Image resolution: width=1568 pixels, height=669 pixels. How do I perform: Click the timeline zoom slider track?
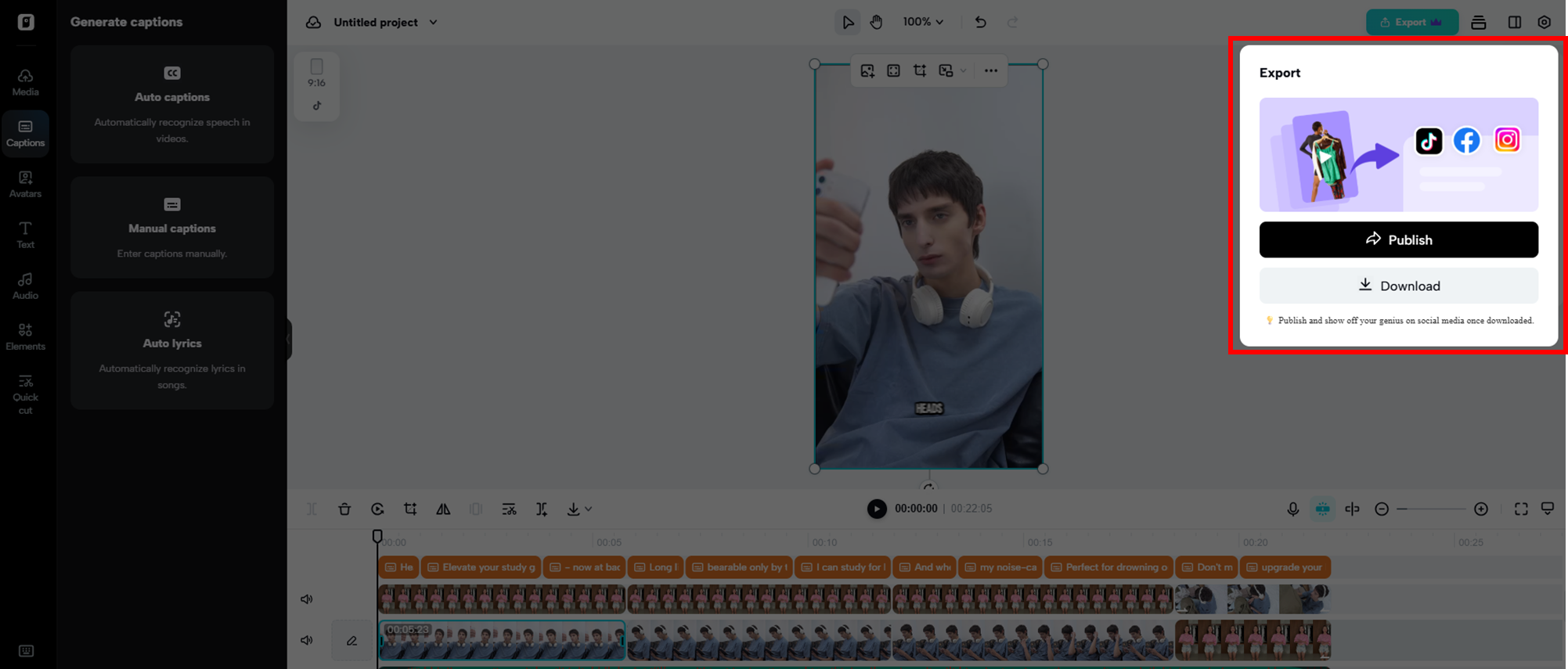pyautogui.click(x=1432, y=509)
